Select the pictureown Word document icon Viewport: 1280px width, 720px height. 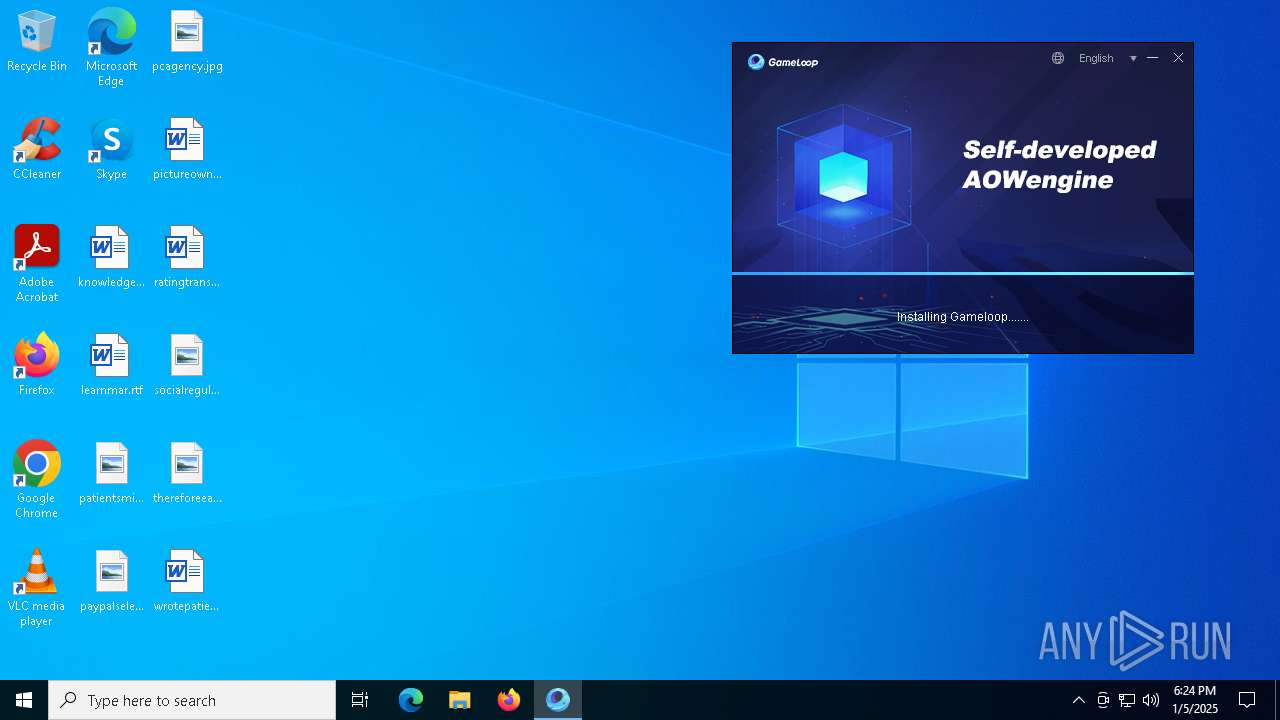(187, 150)
